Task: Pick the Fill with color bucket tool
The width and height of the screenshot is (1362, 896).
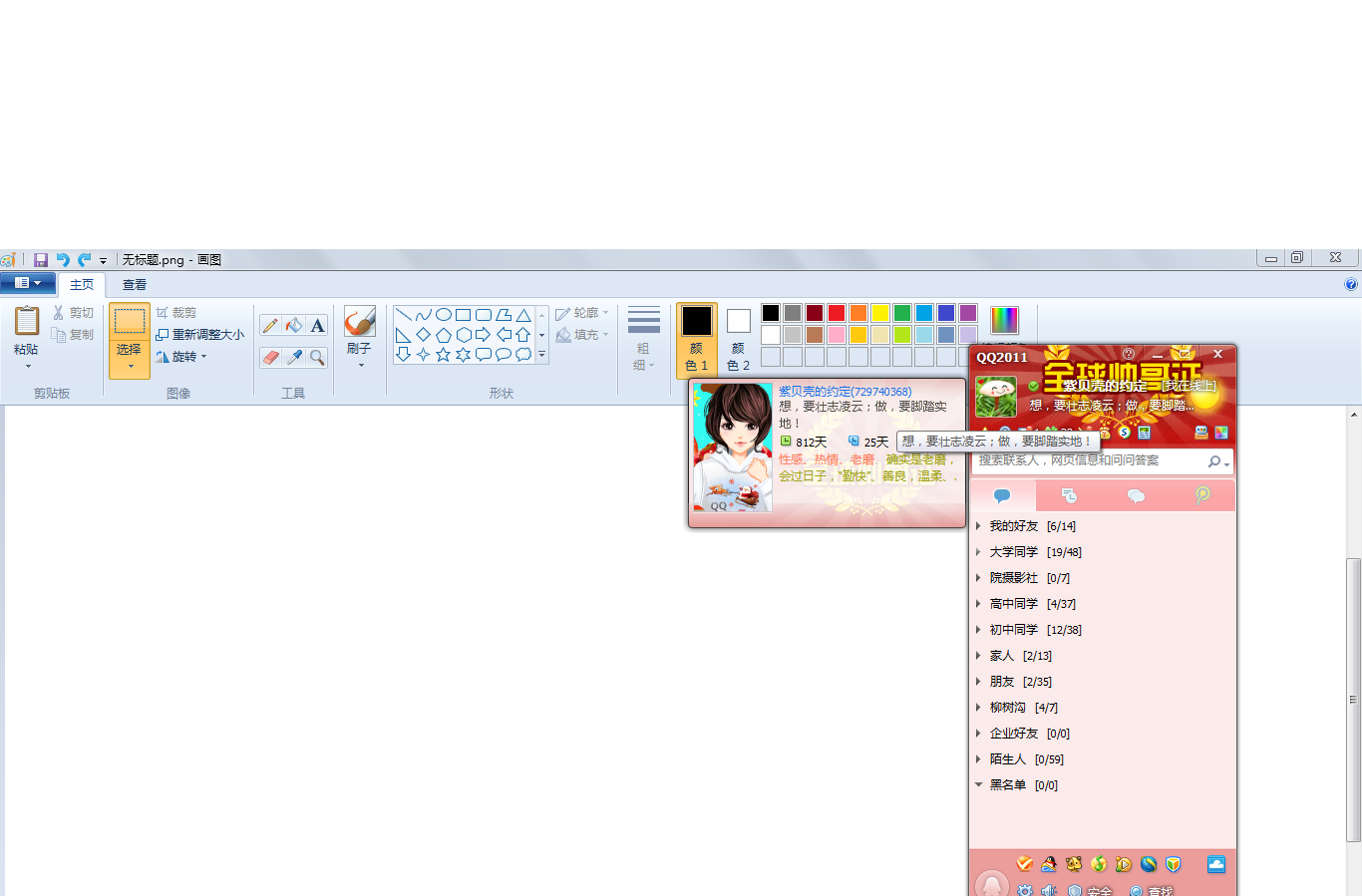Action: point(293,326)
